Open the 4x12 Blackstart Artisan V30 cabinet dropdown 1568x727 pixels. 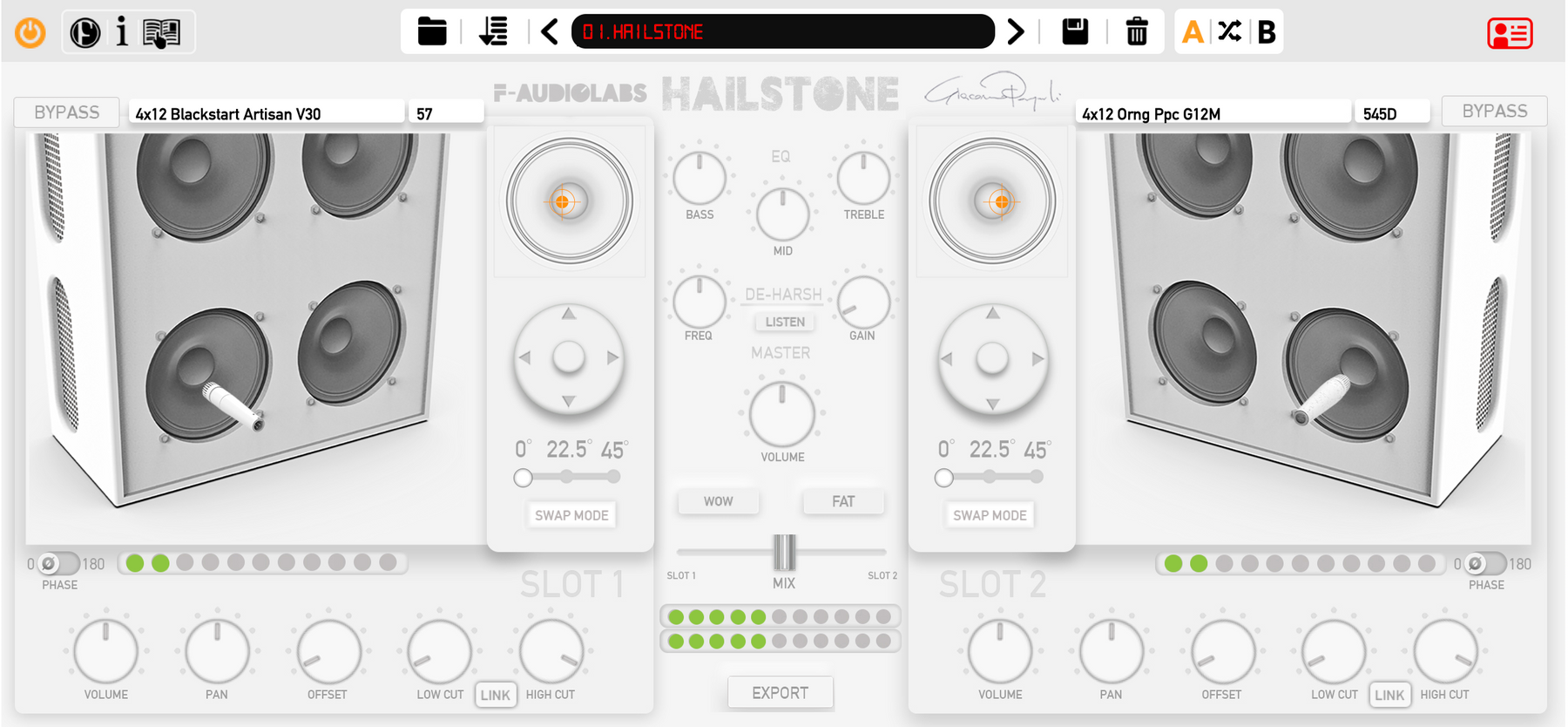pos(267,113)
